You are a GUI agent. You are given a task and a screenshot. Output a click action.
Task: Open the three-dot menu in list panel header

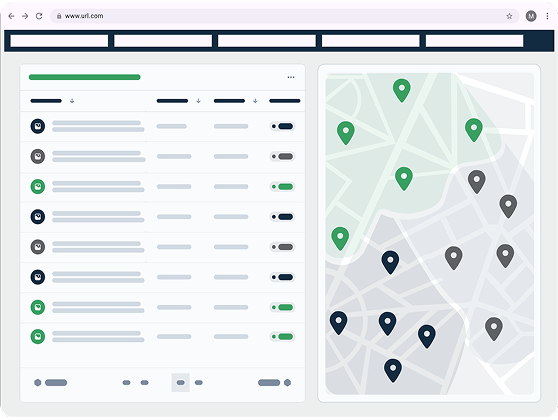pyautogui.click(x=291, y=77)
